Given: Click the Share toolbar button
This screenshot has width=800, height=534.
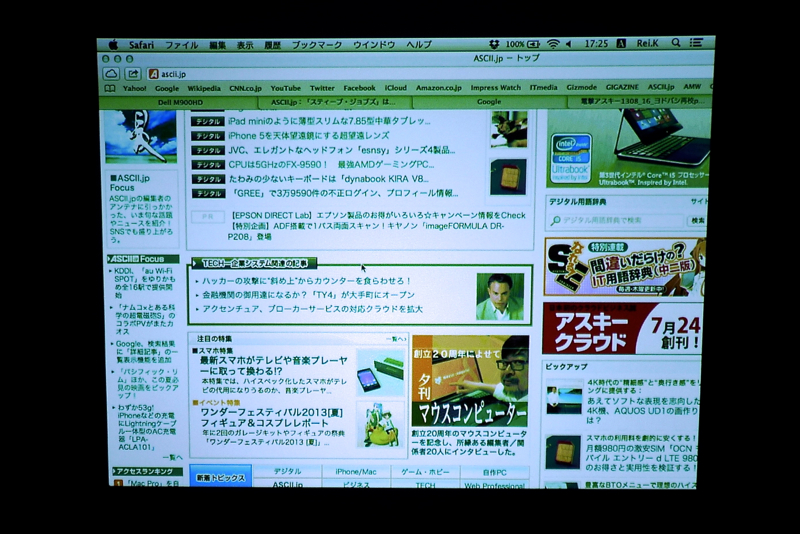Looking at the screenshot, I should pos(133,74).
